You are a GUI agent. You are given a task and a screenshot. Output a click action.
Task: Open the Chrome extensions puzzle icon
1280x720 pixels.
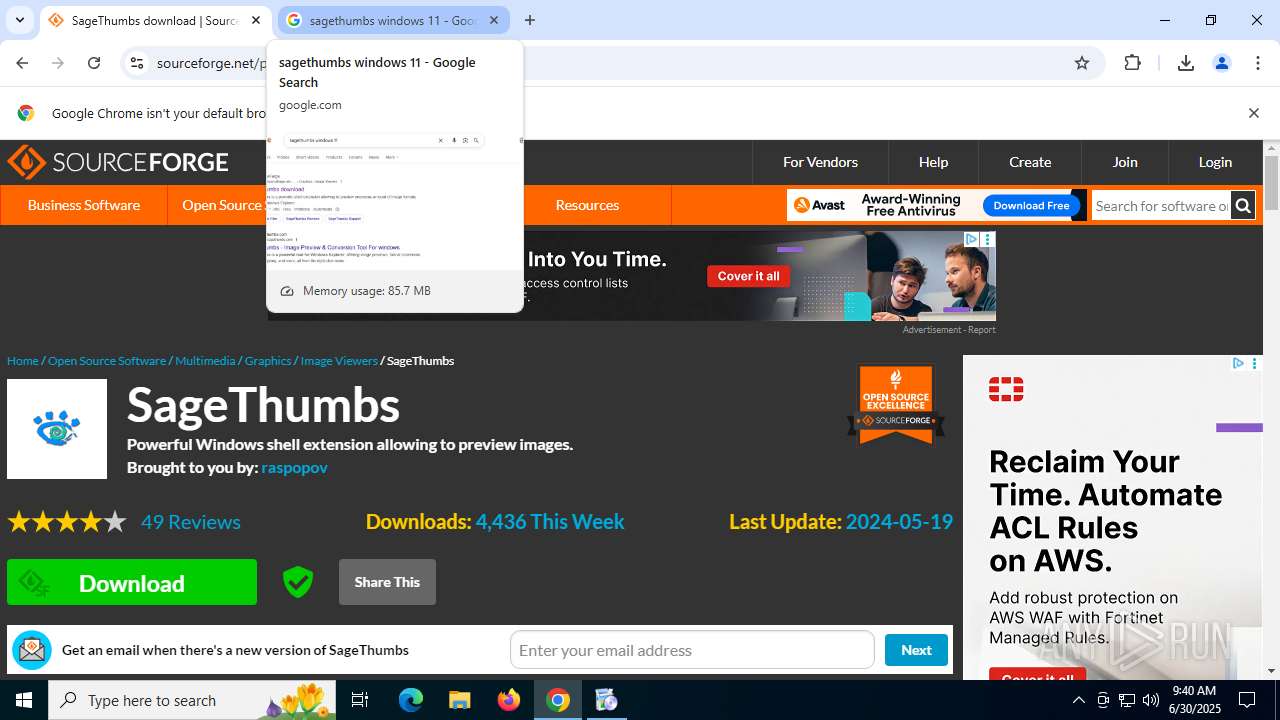tap(1132, 63)
